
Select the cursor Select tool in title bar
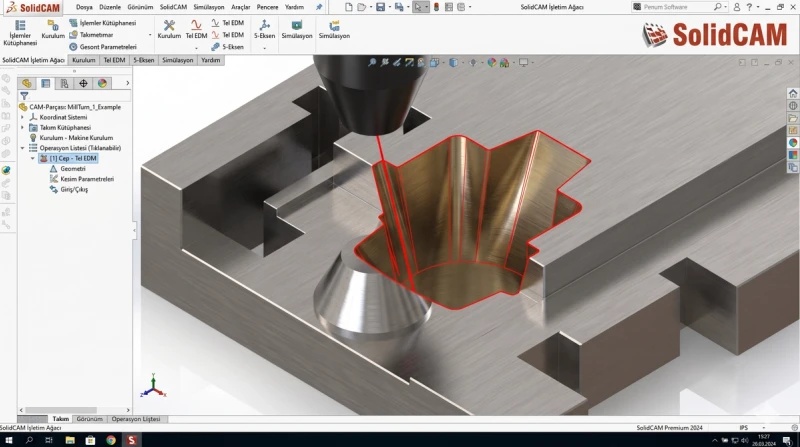coord(418,7)
